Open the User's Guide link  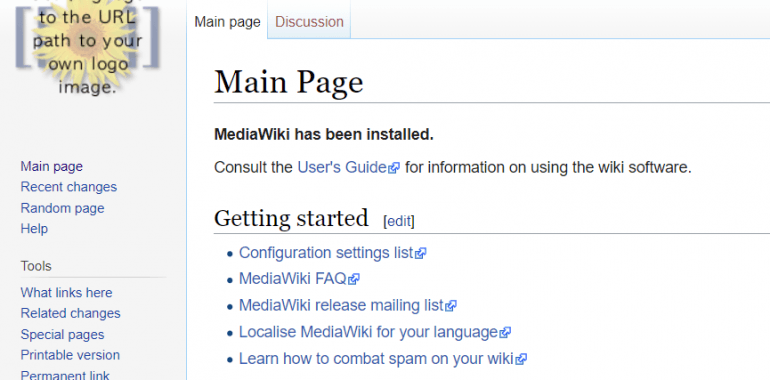tap(342, 168)
